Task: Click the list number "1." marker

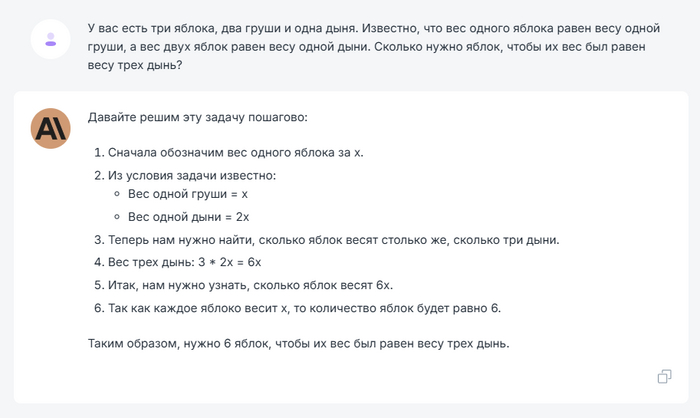Action: tap(99, 152)
